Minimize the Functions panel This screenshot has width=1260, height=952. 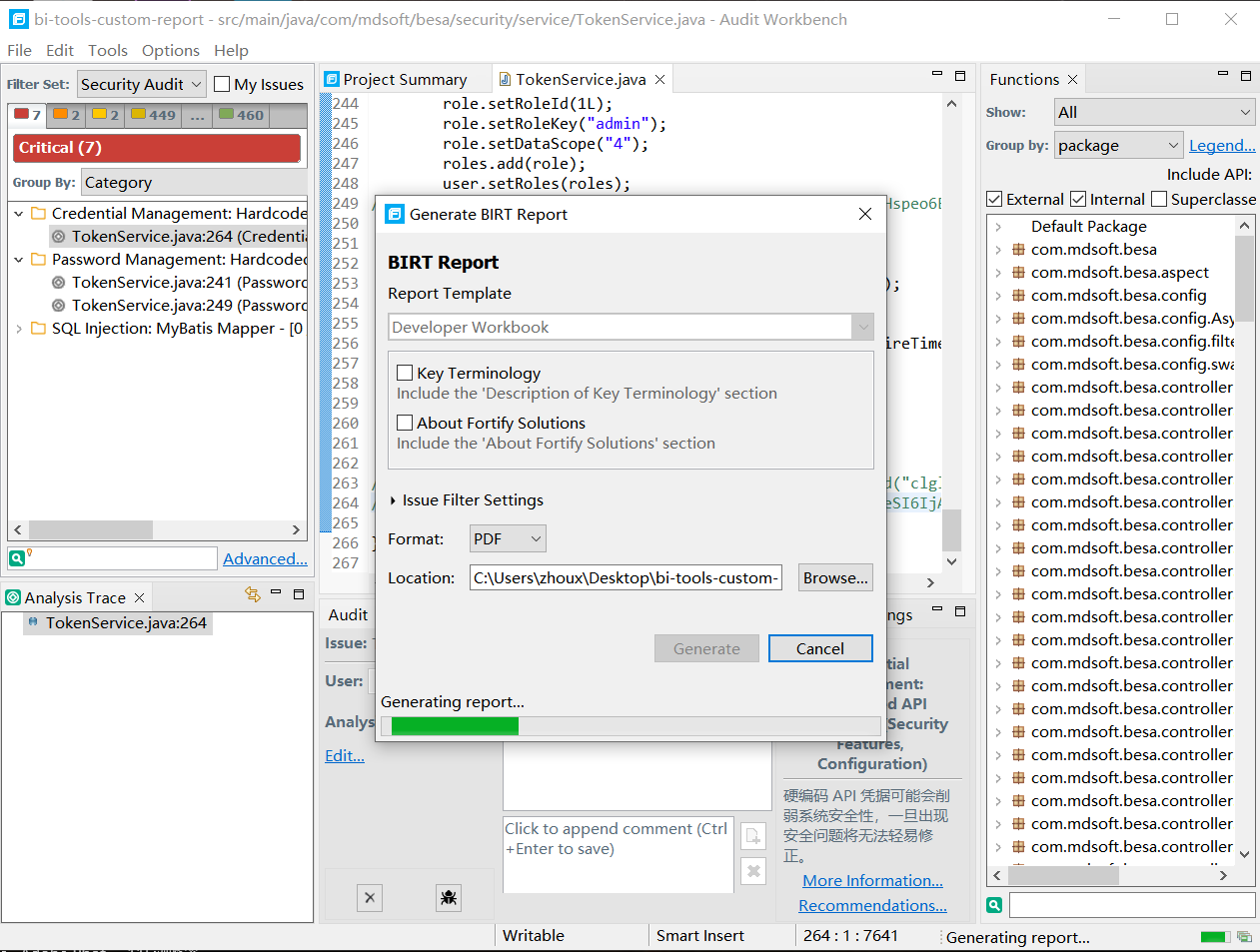[1223, 74]
